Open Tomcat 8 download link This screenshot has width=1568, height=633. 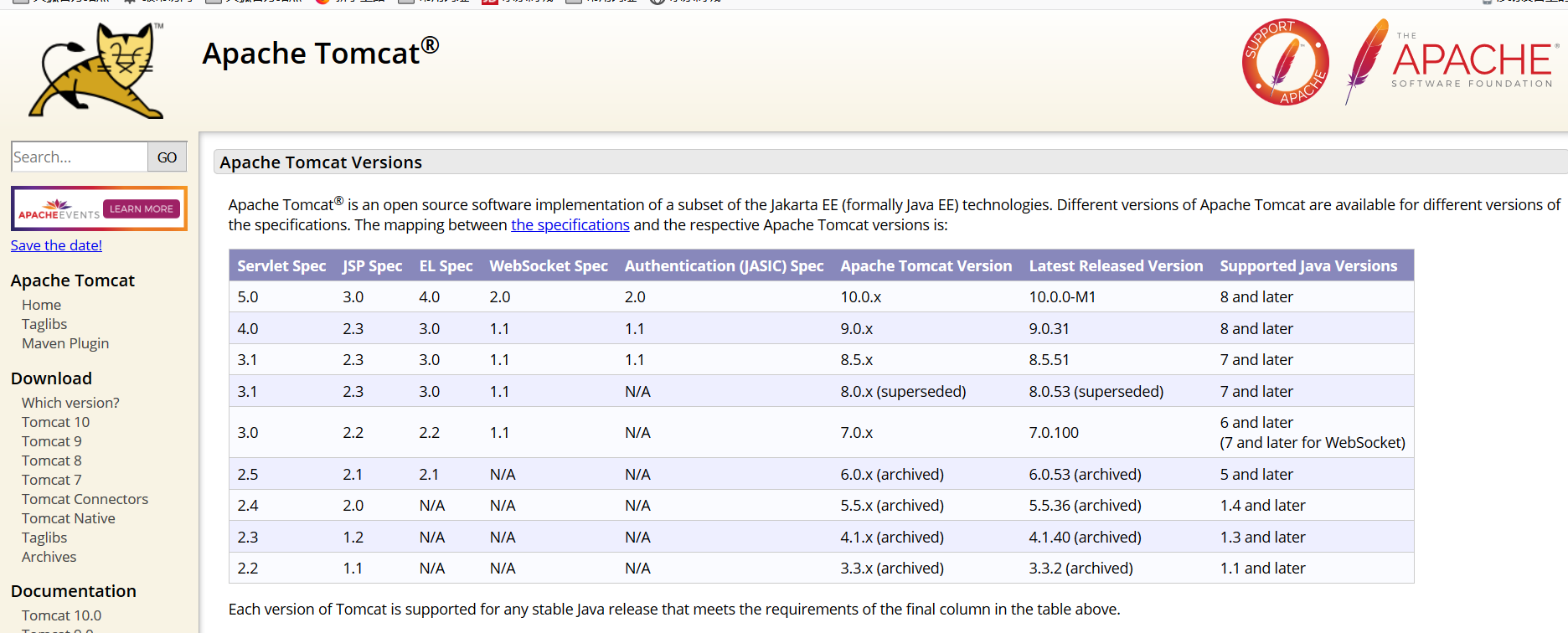(x=52, y=461)
